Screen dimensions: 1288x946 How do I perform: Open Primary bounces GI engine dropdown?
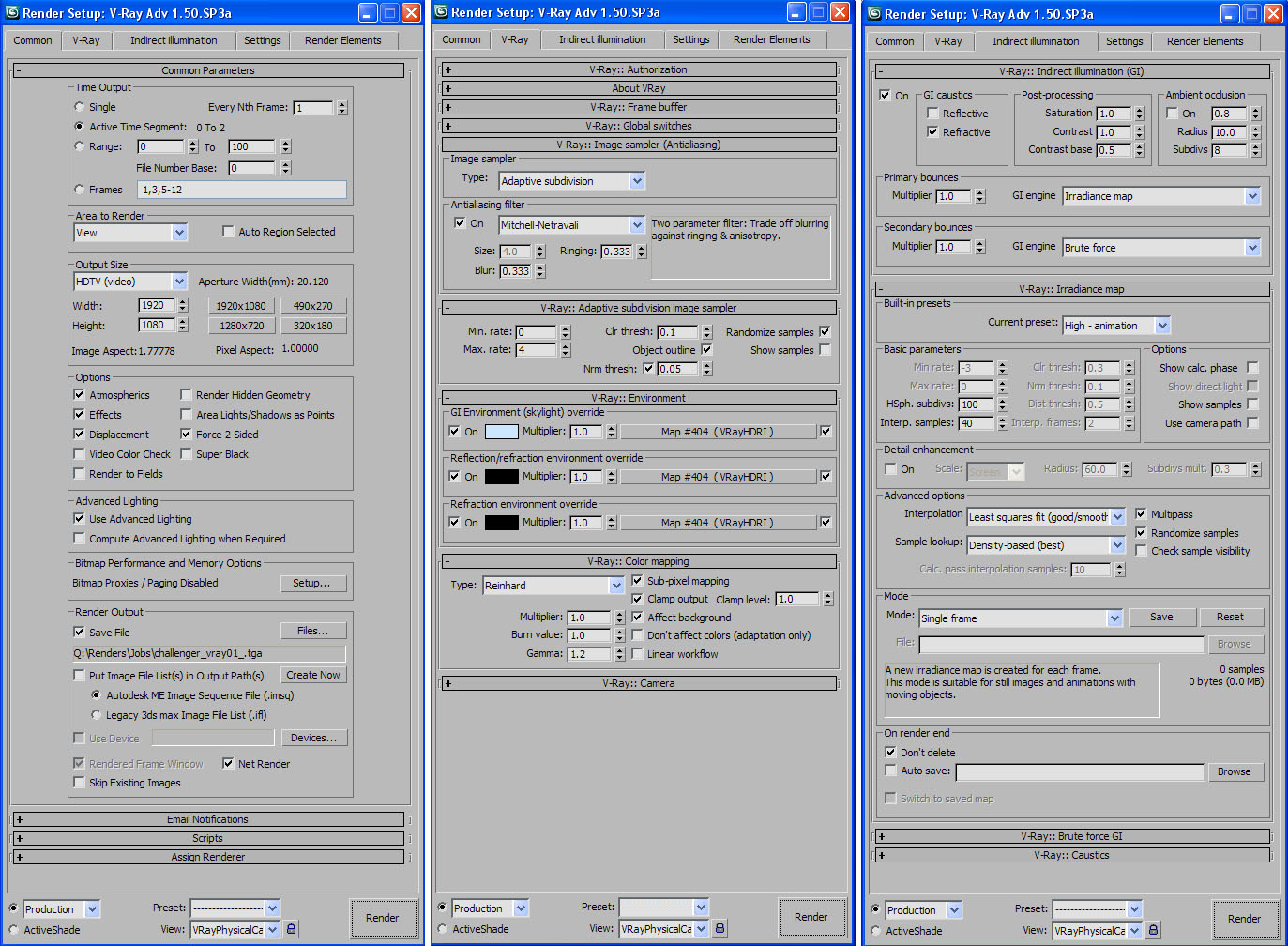[1161, 196]
